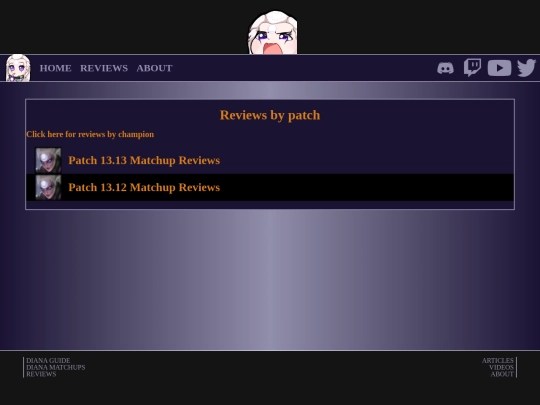Image resolution: width=540 pixels, height=405 pixels.
Task: Click the 'Reviews by patch' heading
Action: 270,115
